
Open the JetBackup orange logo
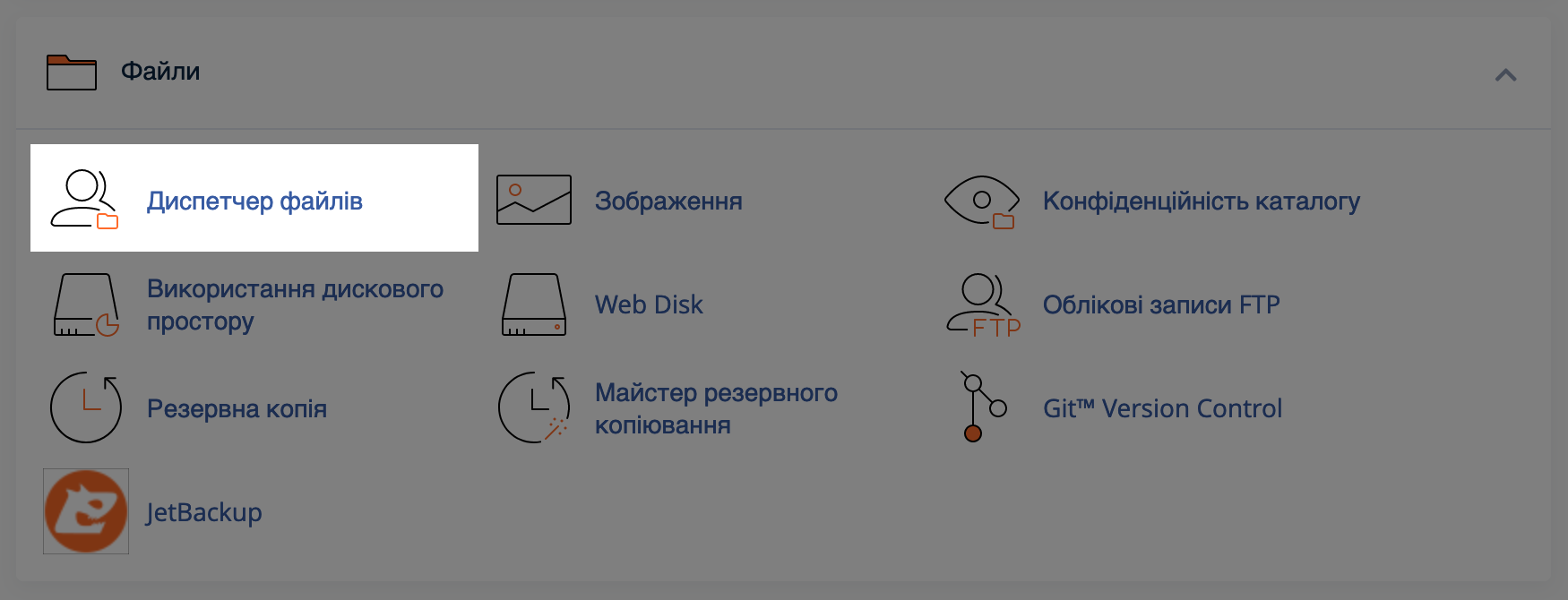(86, 511)
